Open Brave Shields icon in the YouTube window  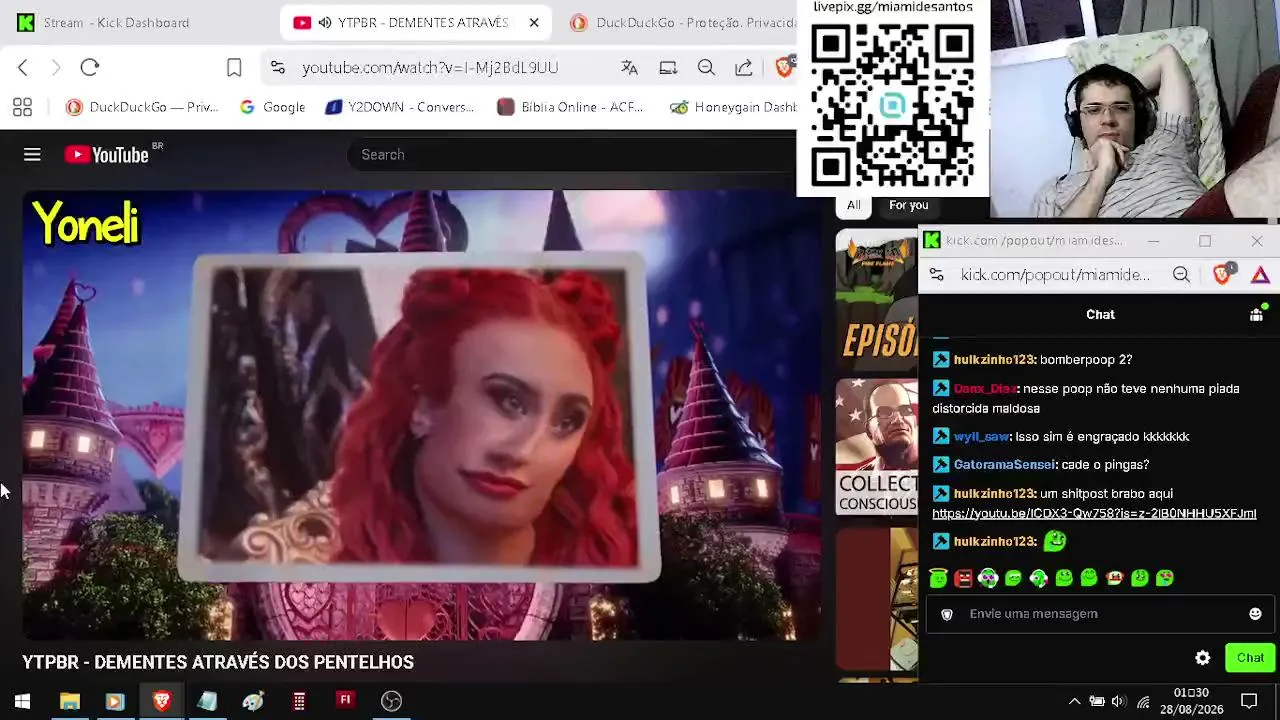tap(784, 67)
